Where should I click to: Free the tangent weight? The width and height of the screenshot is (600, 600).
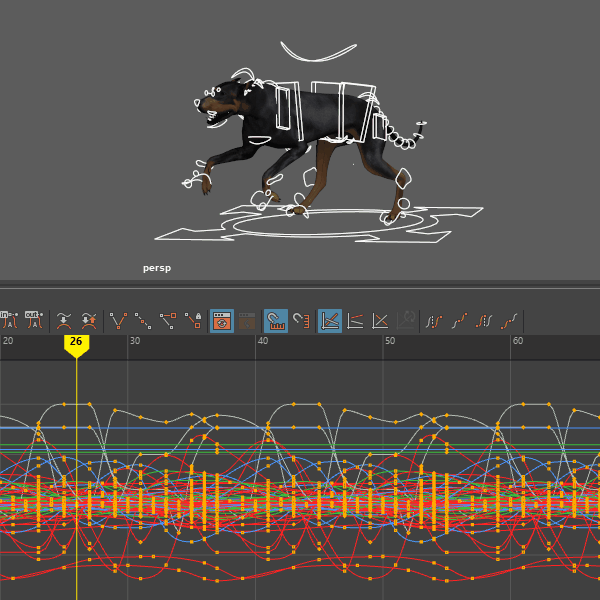coord(168,321)
